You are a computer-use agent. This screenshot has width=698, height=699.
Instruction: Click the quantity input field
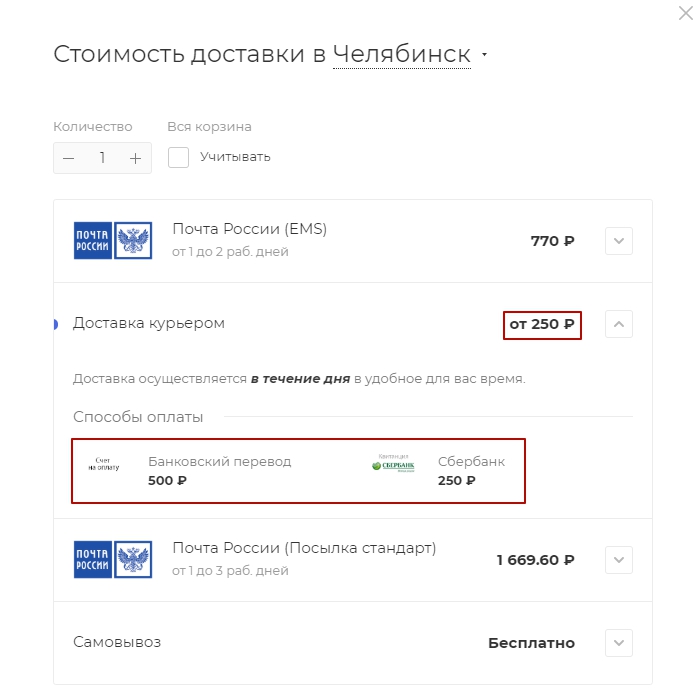tap(102, 158)
